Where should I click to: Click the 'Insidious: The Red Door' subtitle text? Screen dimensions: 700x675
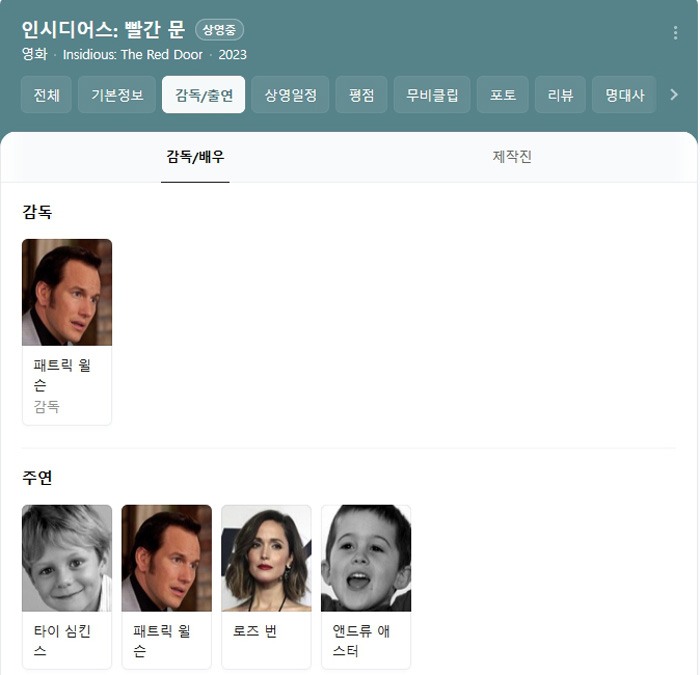(133, 54)
